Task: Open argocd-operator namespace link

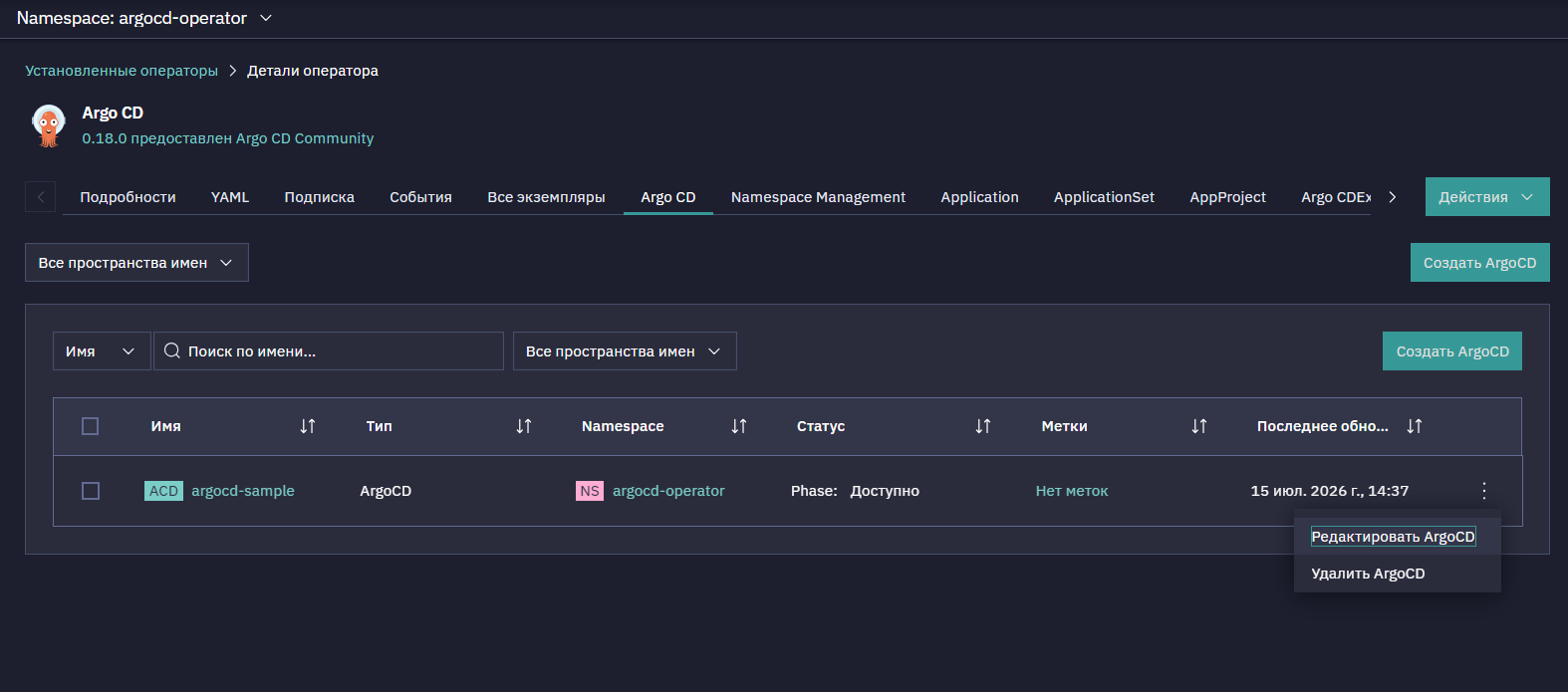Action: click(x=668, y=491)
